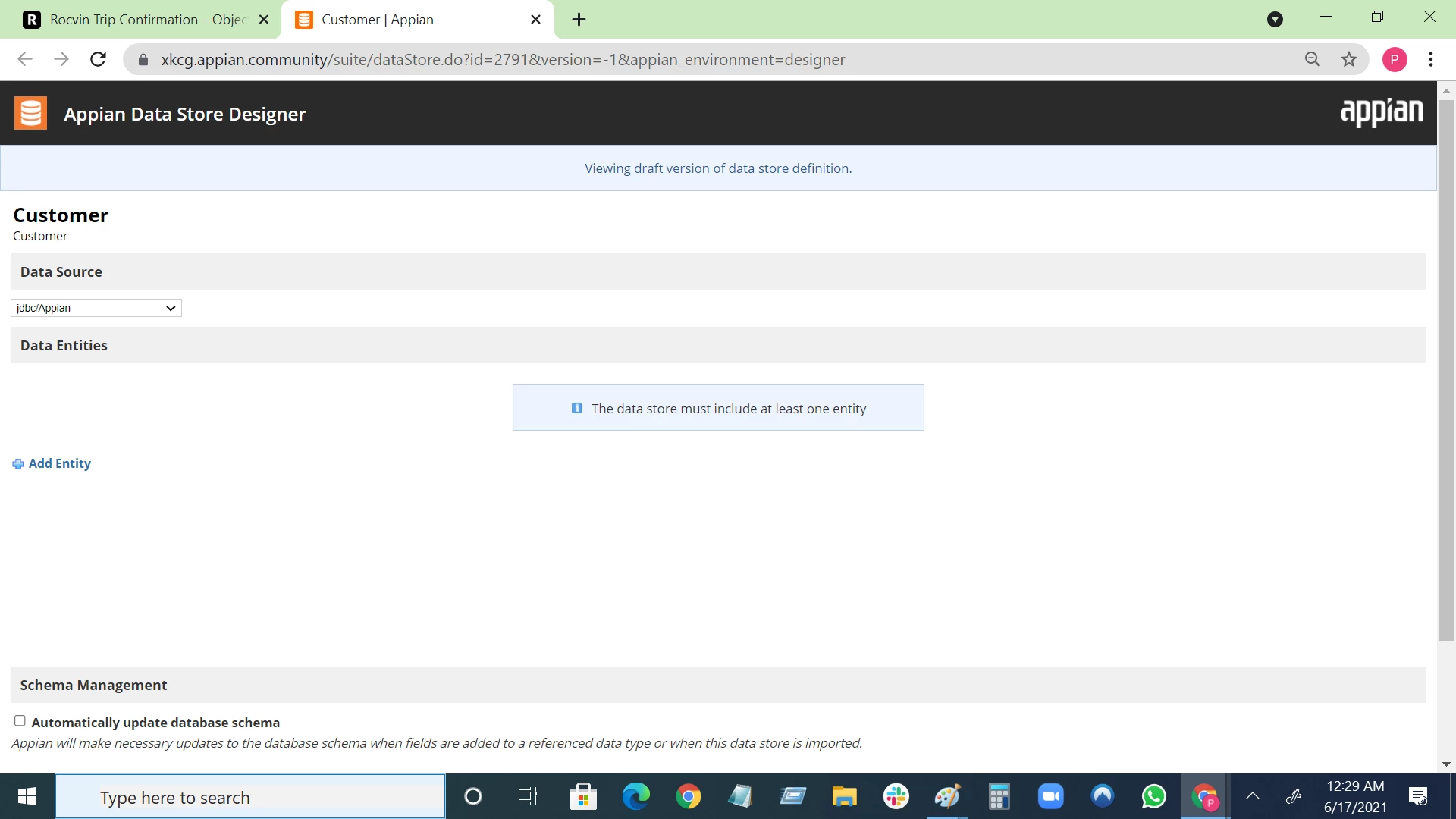1456x819 pixels.
Task: Reload the page with refresh icon
Action: [98, 59]
